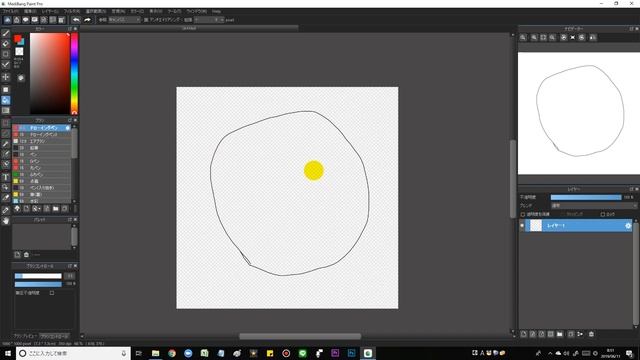This screenshot has height=360, width=640.
Task: Open the フィルタ menu
Action: (x=71, y=11)
